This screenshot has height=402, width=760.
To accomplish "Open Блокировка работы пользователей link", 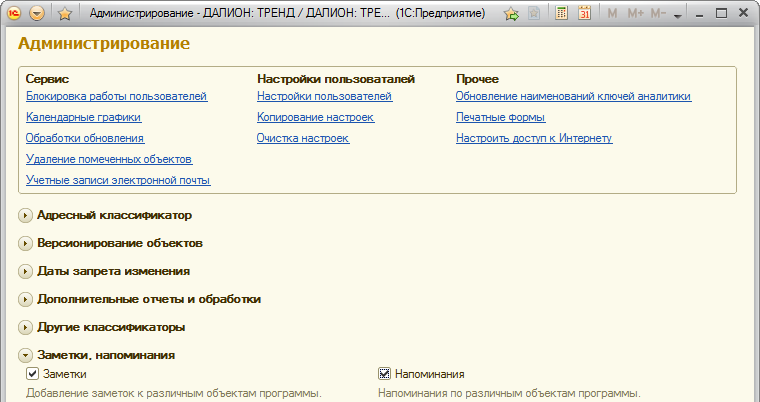I will tap(116, 96).
